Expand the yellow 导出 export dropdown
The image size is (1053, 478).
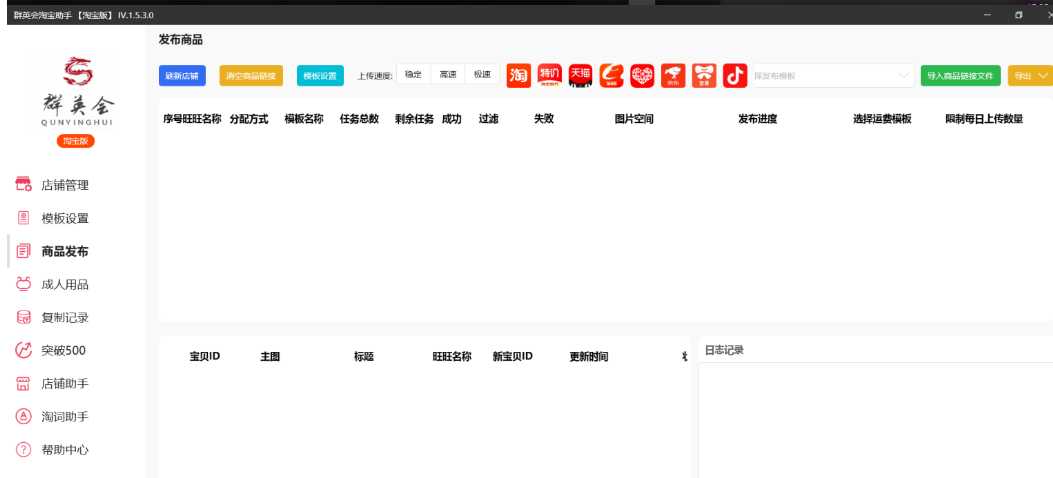point(1030,76)
